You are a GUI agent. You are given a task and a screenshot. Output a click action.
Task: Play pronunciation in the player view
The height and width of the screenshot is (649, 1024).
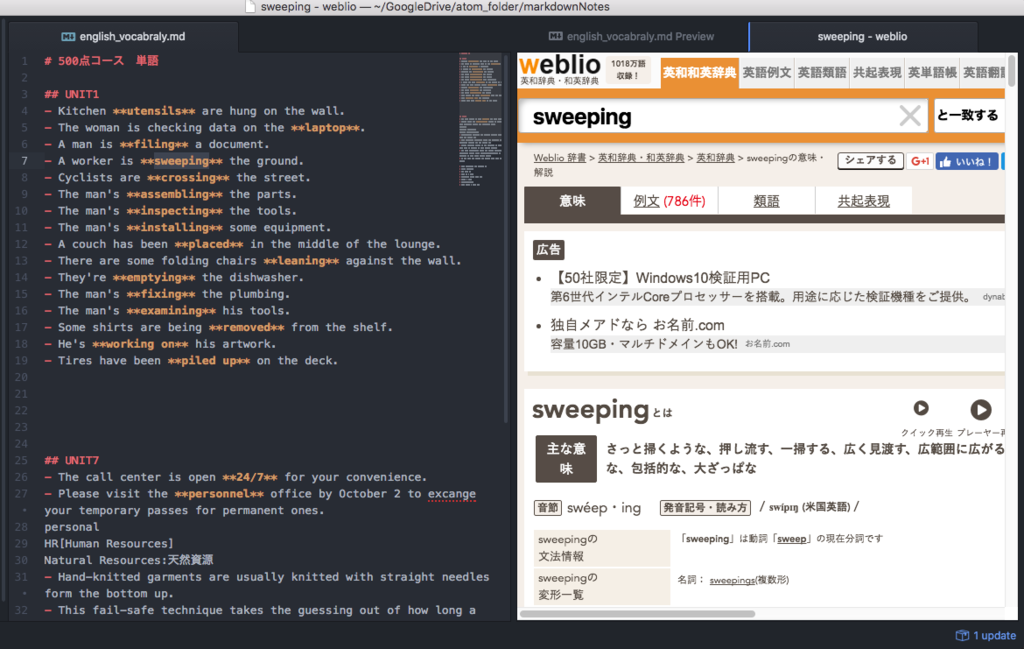click(980, 409)
